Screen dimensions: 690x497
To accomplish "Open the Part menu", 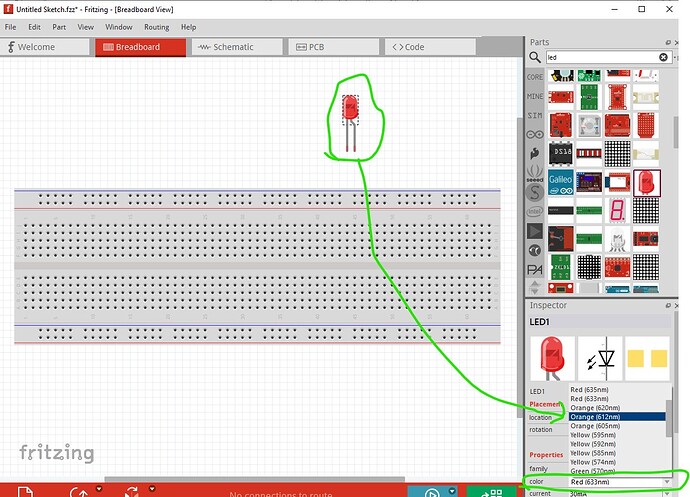I will [x=59, y=27].
